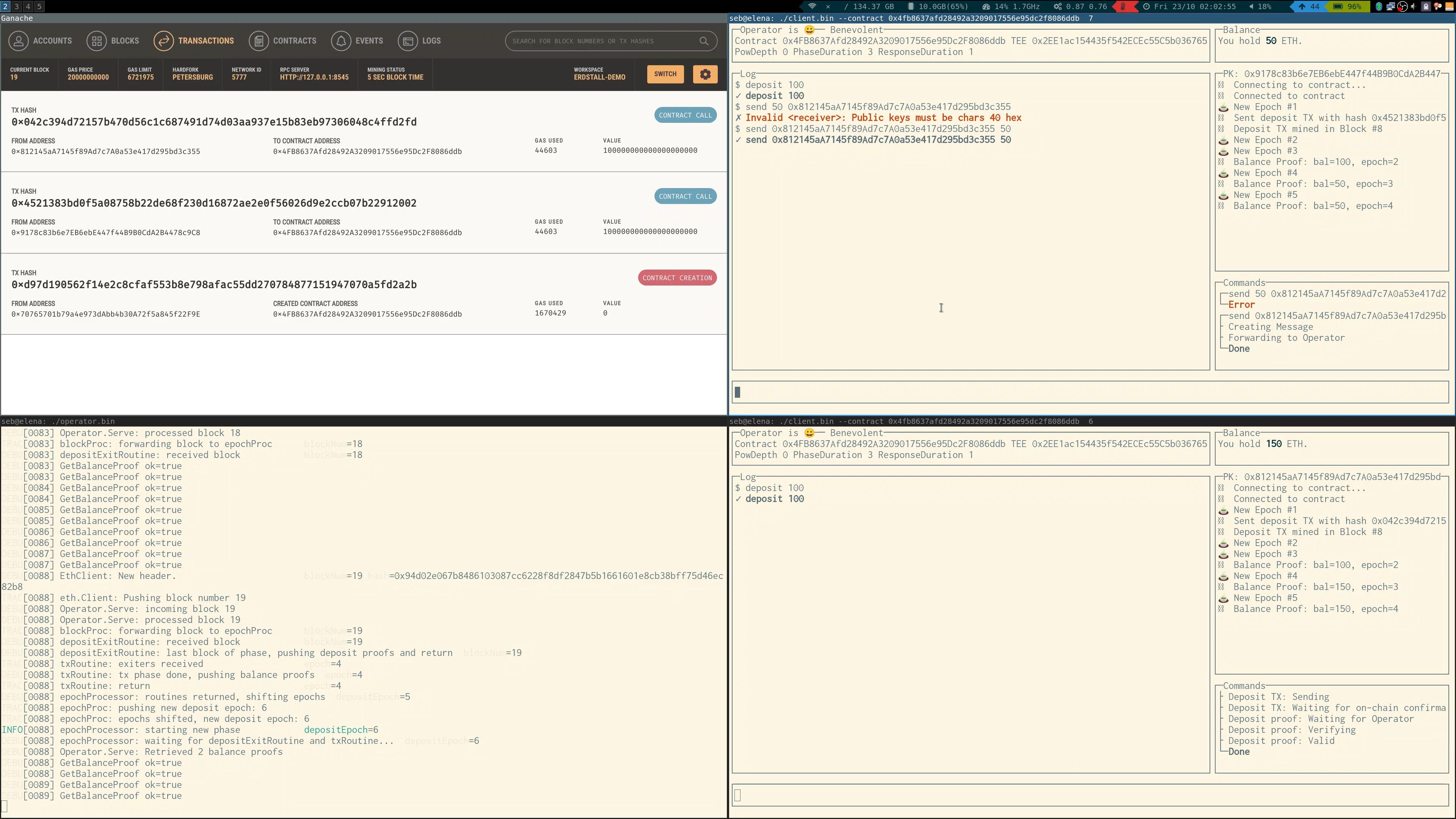
Task: Click the network computers tray icon
Action: pos(1390,6)
